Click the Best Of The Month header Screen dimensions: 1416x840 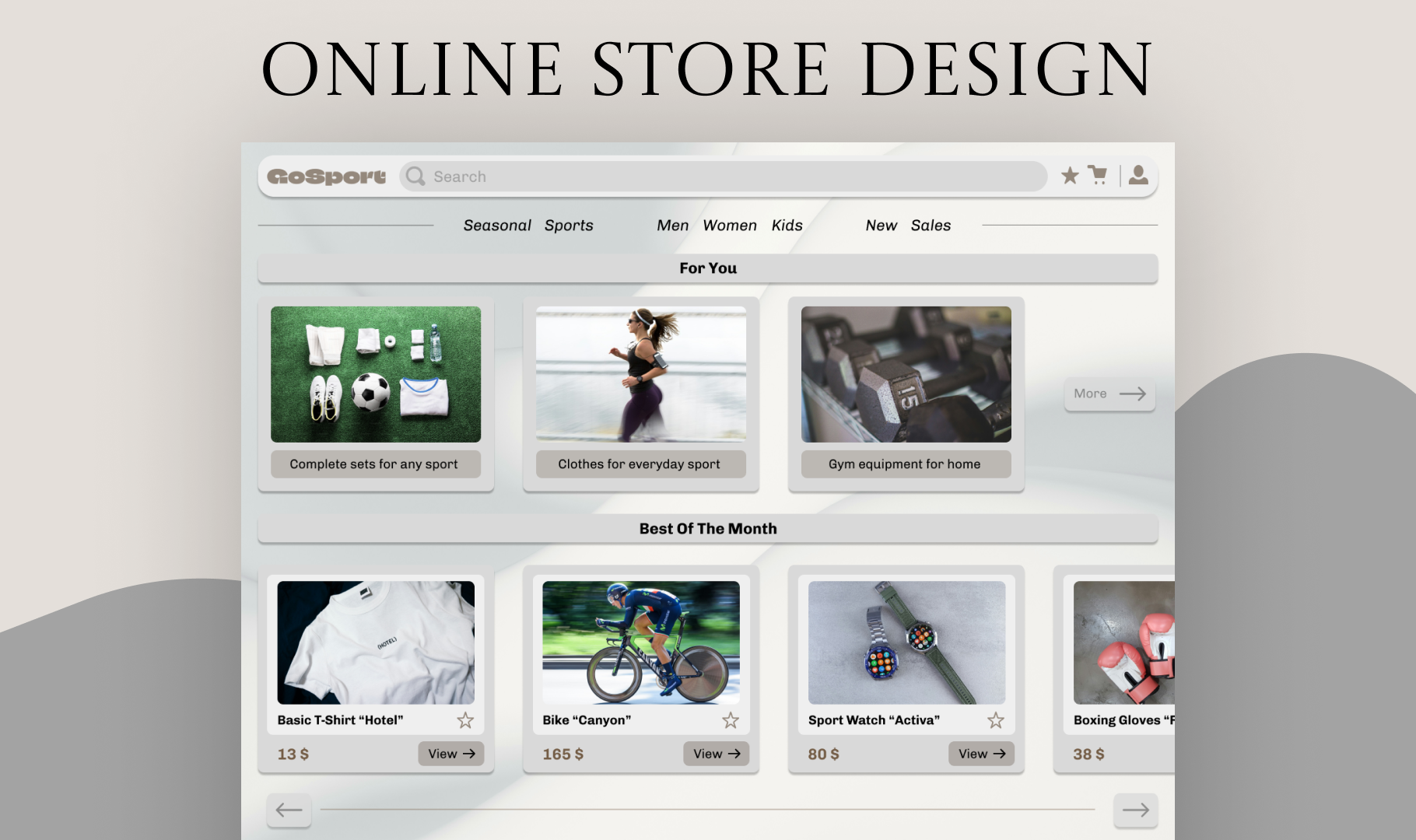pyautogui.click(x=707, y=529)
